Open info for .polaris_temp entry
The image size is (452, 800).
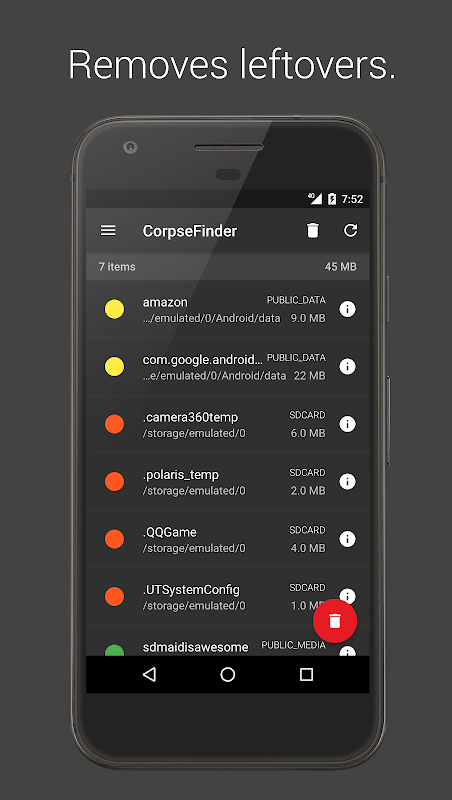tap(347, 481)
